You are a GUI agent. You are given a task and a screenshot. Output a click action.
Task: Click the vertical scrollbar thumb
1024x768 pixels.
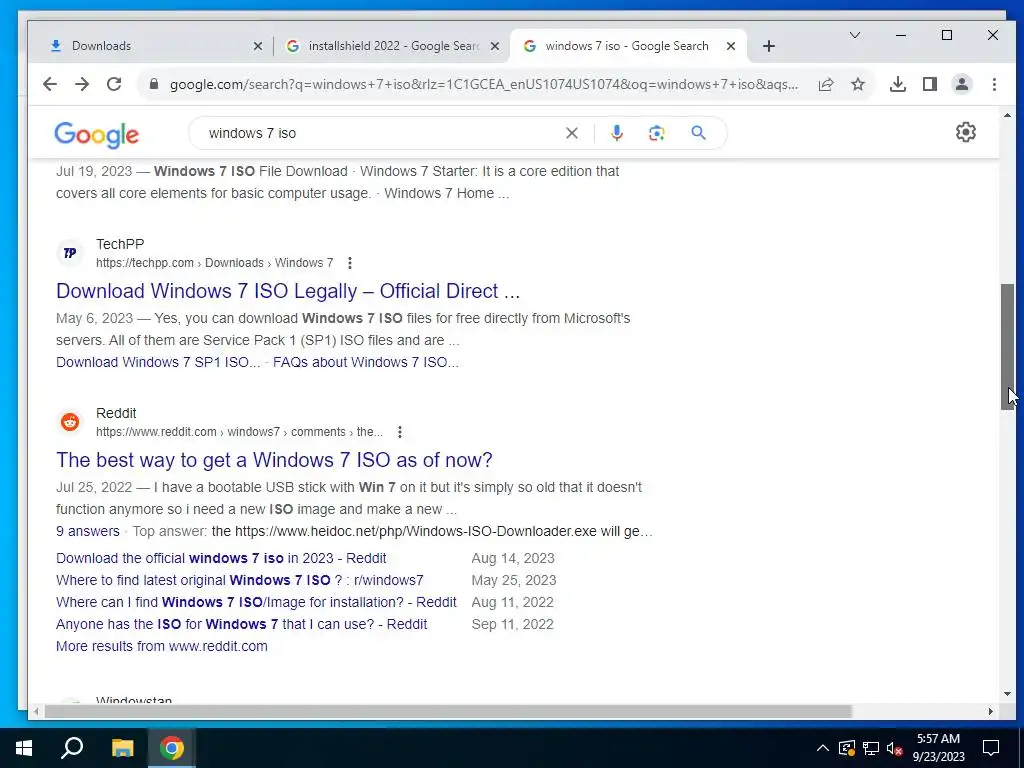pos(1007,347)
